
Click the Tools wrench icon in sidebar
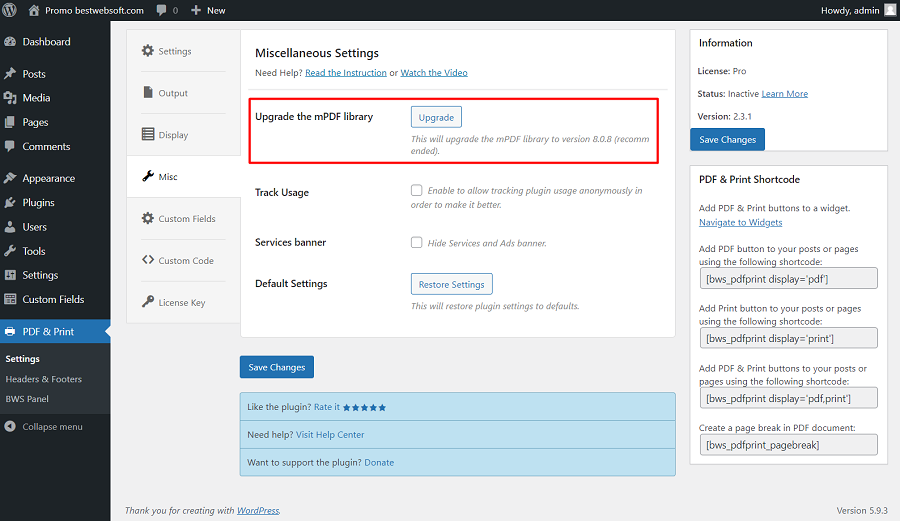click(x=10, y=251)
